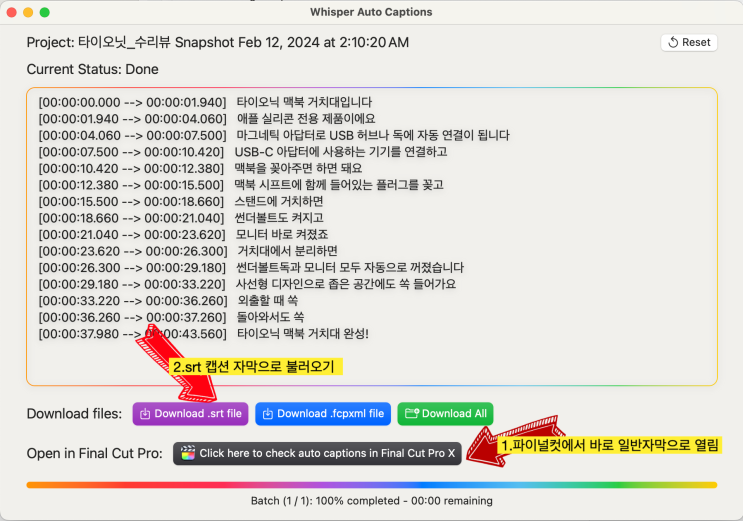Download the .fcpxml file
The height and width of the screenshot is (521, 743).
click(x=323, y=414)
